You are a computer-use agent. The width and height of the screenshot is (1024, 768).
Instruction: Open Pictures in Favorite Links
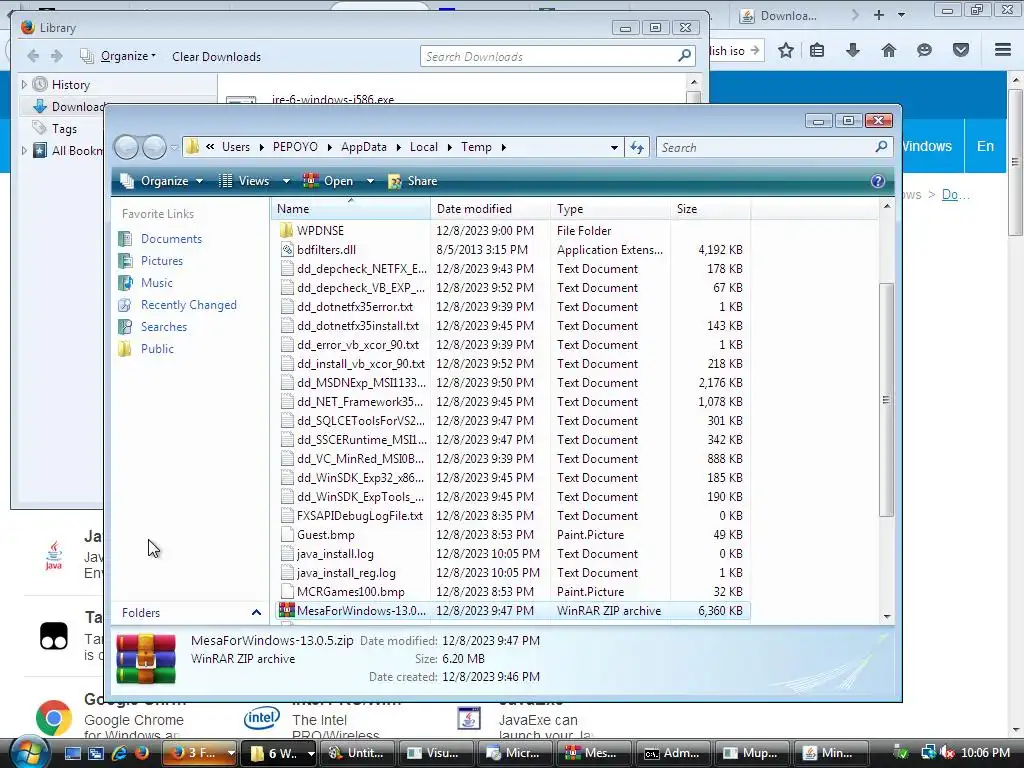coord(161,261)
